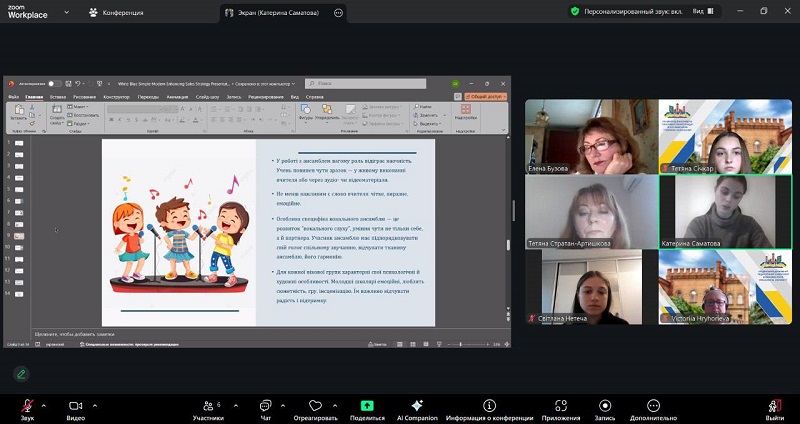
Task: Open the Участники participants panel
Action: (x=207, y=406)
